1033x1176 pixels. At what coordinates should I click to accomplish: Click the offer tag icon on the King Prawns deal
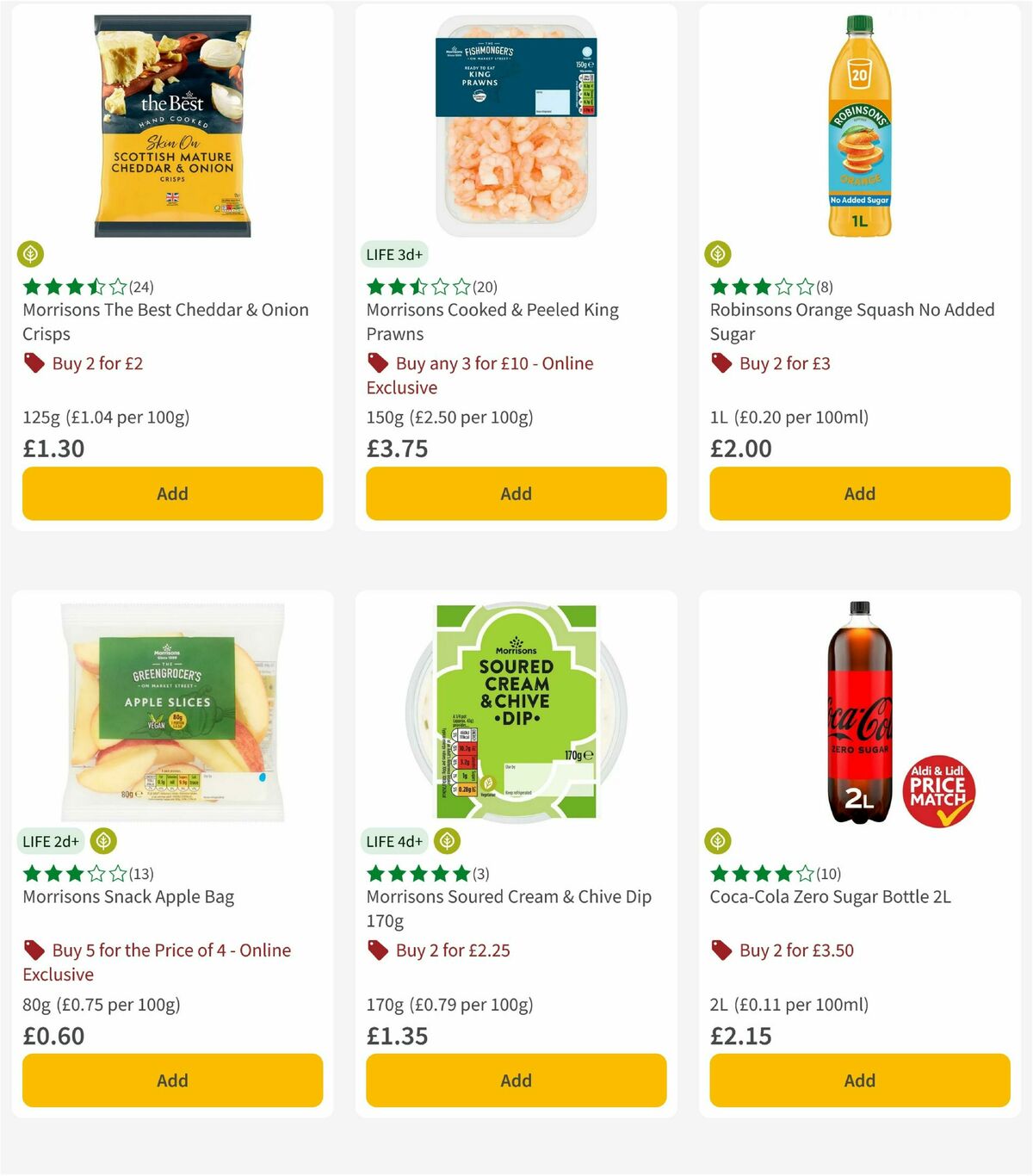click(377, 363)
